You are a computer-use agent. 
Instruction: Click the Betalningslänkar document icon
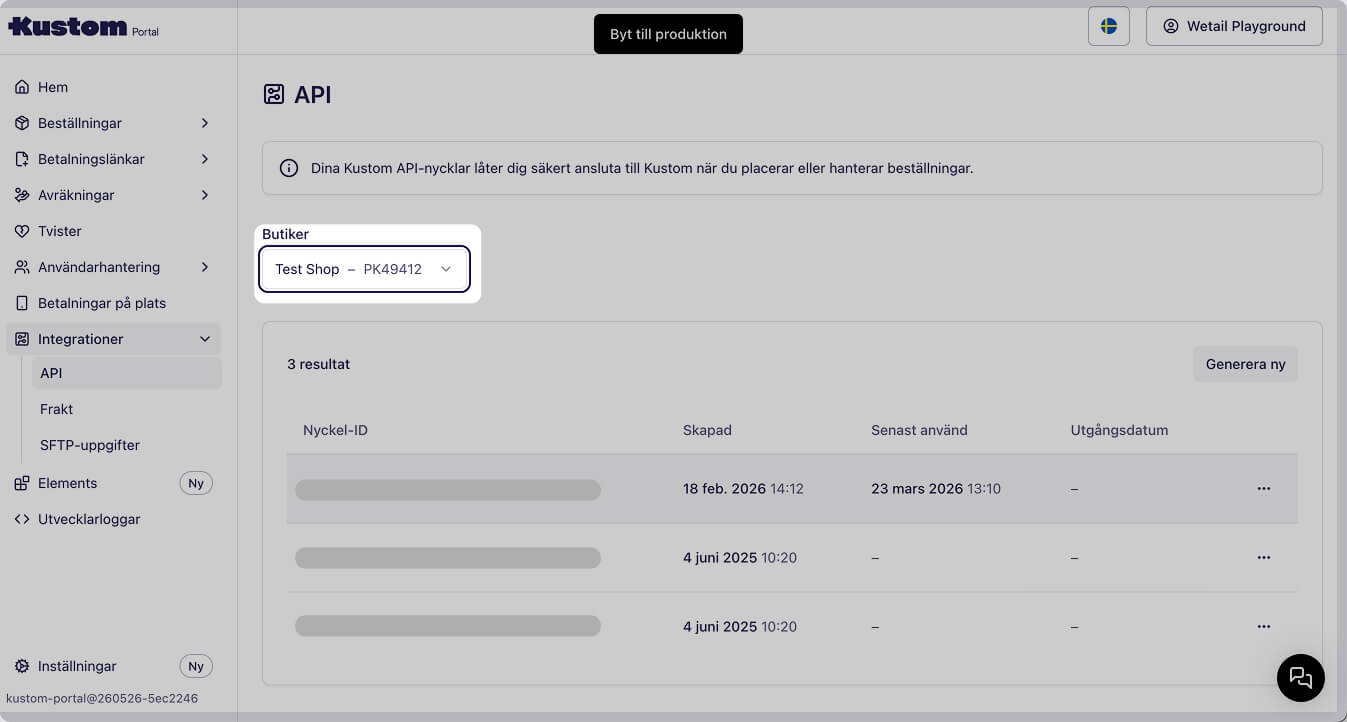(x=22, y=159)
